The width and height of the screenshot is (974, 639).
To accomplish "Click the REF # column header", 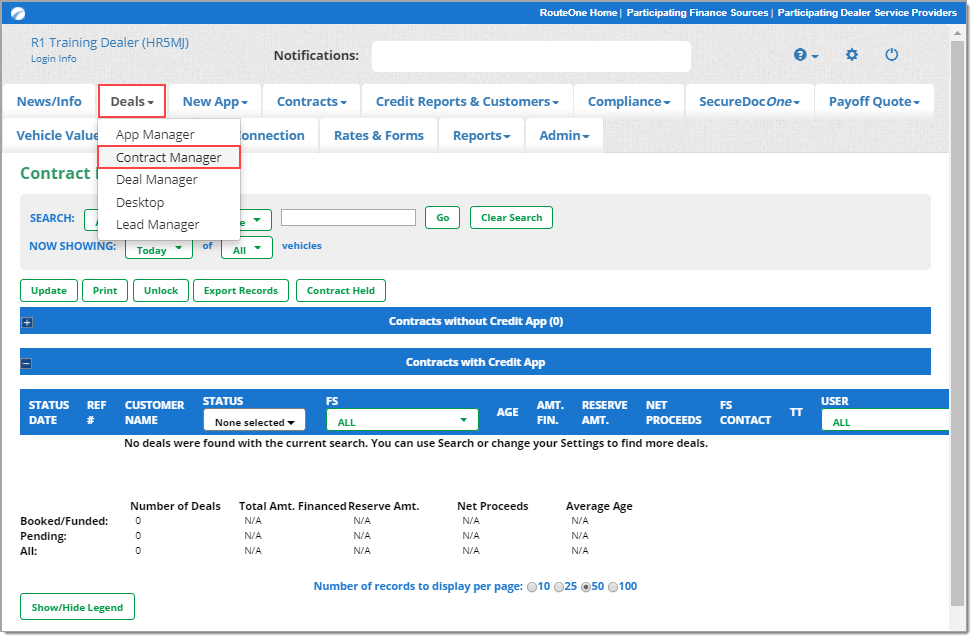I will click(96, 414).
